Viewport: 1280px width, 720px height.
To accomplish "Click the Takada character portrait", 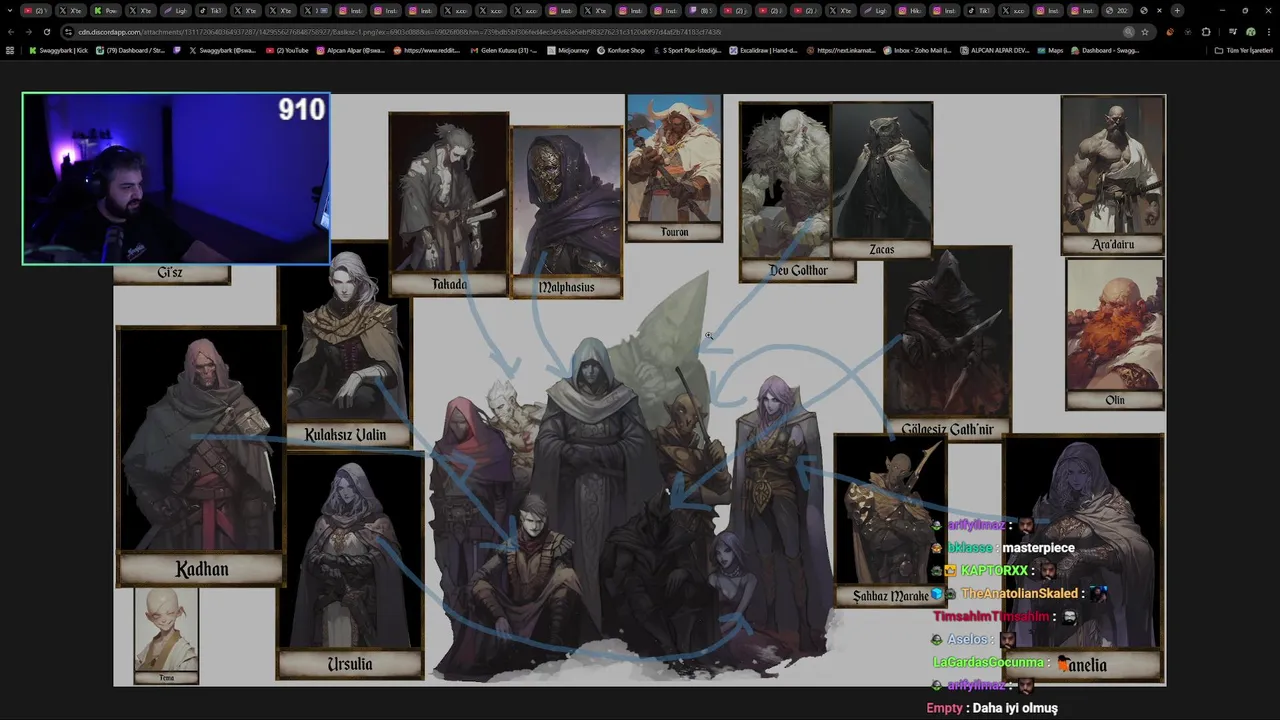I will tap(449, 203).
